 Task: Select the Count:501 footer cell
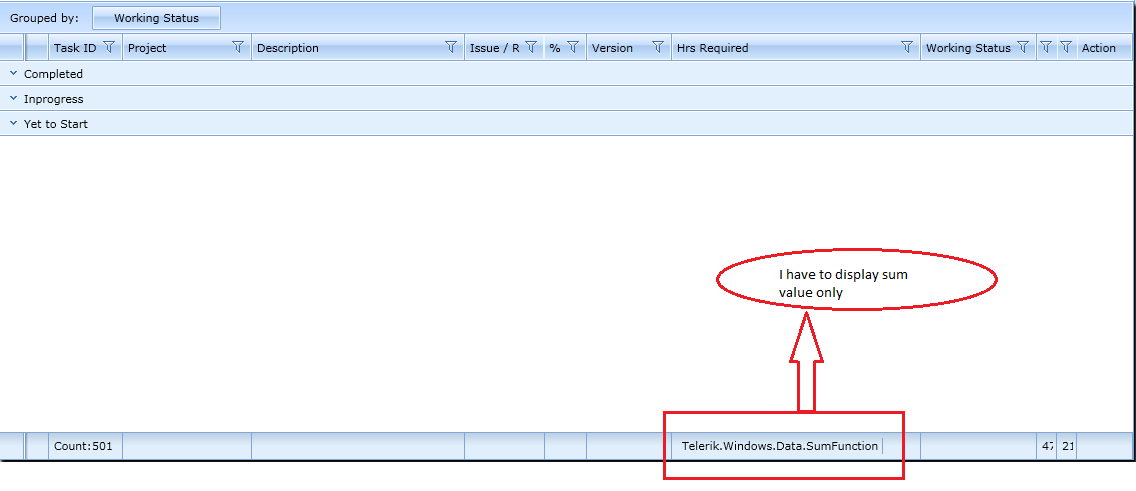click(85, 446)
